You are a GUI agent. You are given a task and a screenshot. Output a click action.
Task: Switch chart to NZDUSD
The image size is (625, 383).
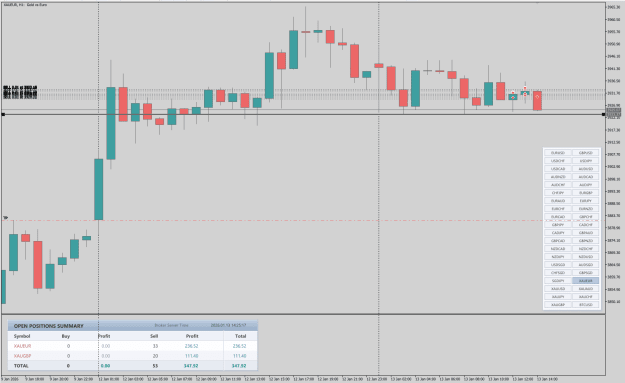(x=585, y=256)
